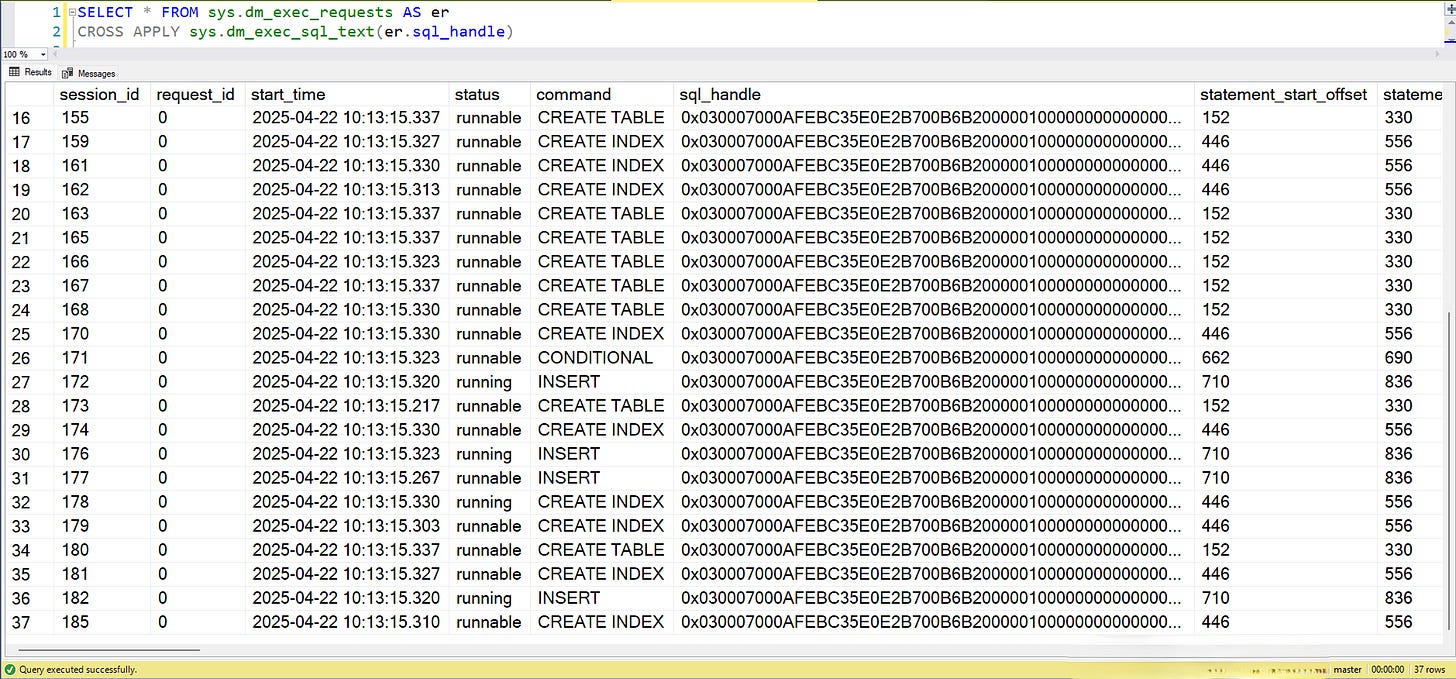Select the start_time column header
The image size is (1456, 679).
point(347,94)
